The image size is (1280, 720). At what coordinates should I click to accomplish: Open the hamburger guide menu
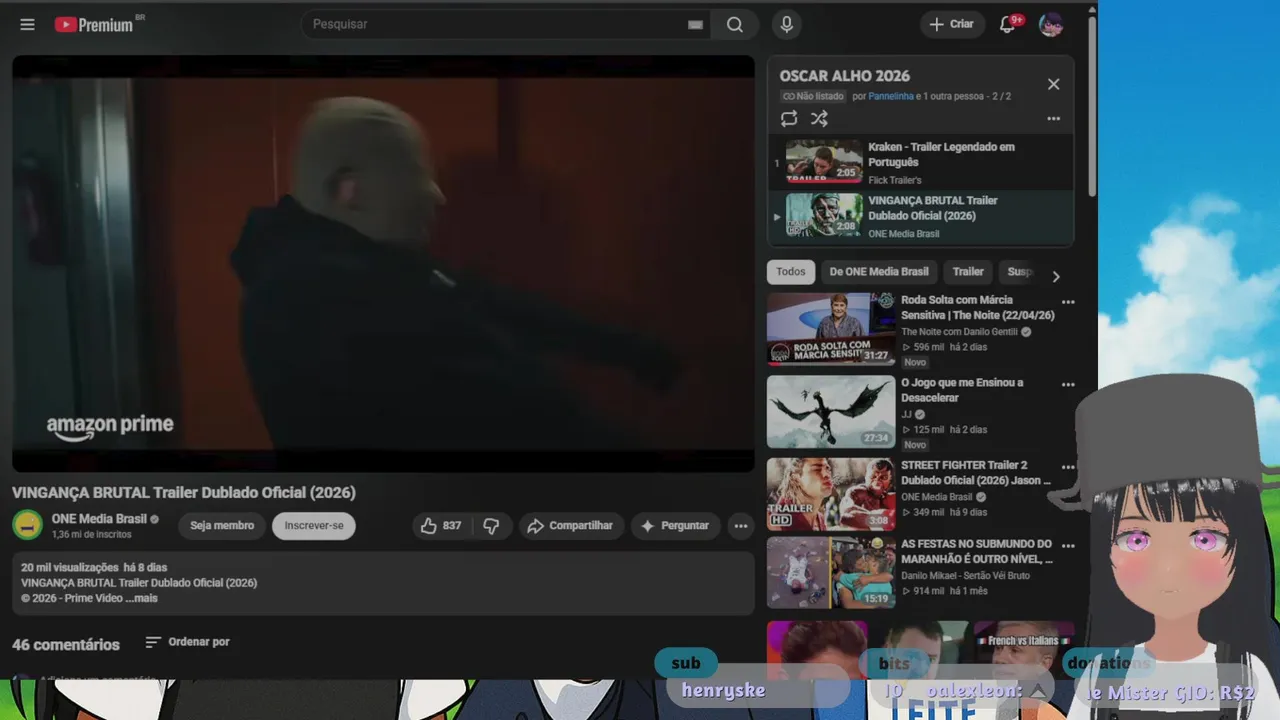(x=27, y=25)
